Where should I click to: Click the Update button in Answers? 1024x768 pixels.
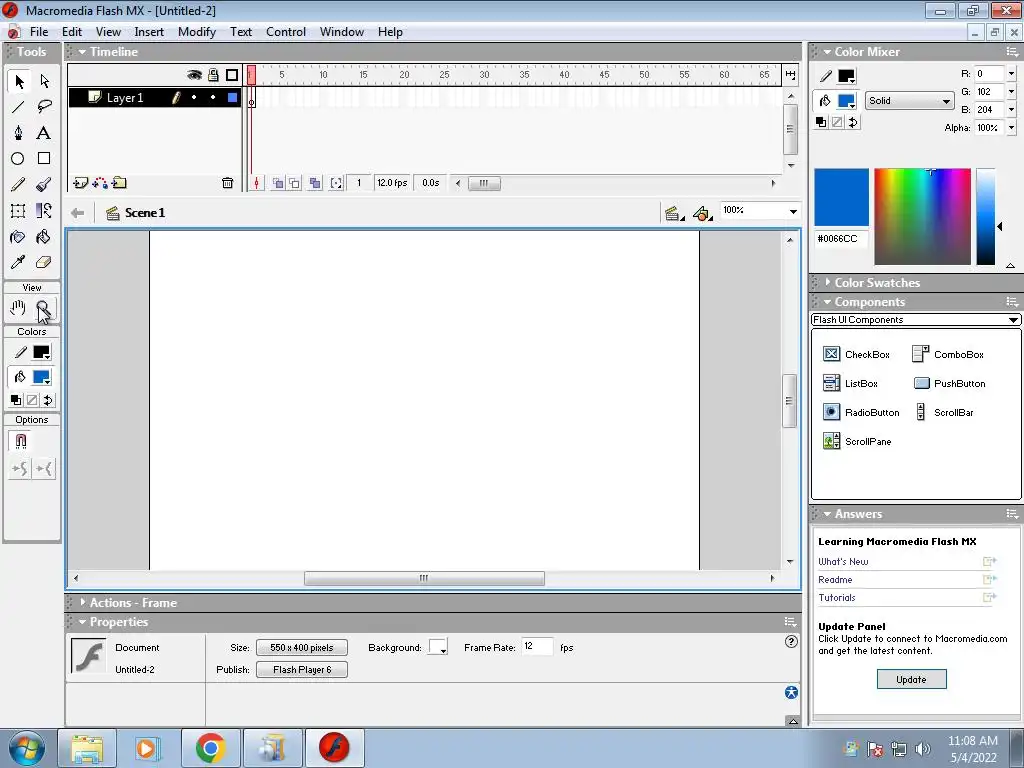click(x=911, y=679)
